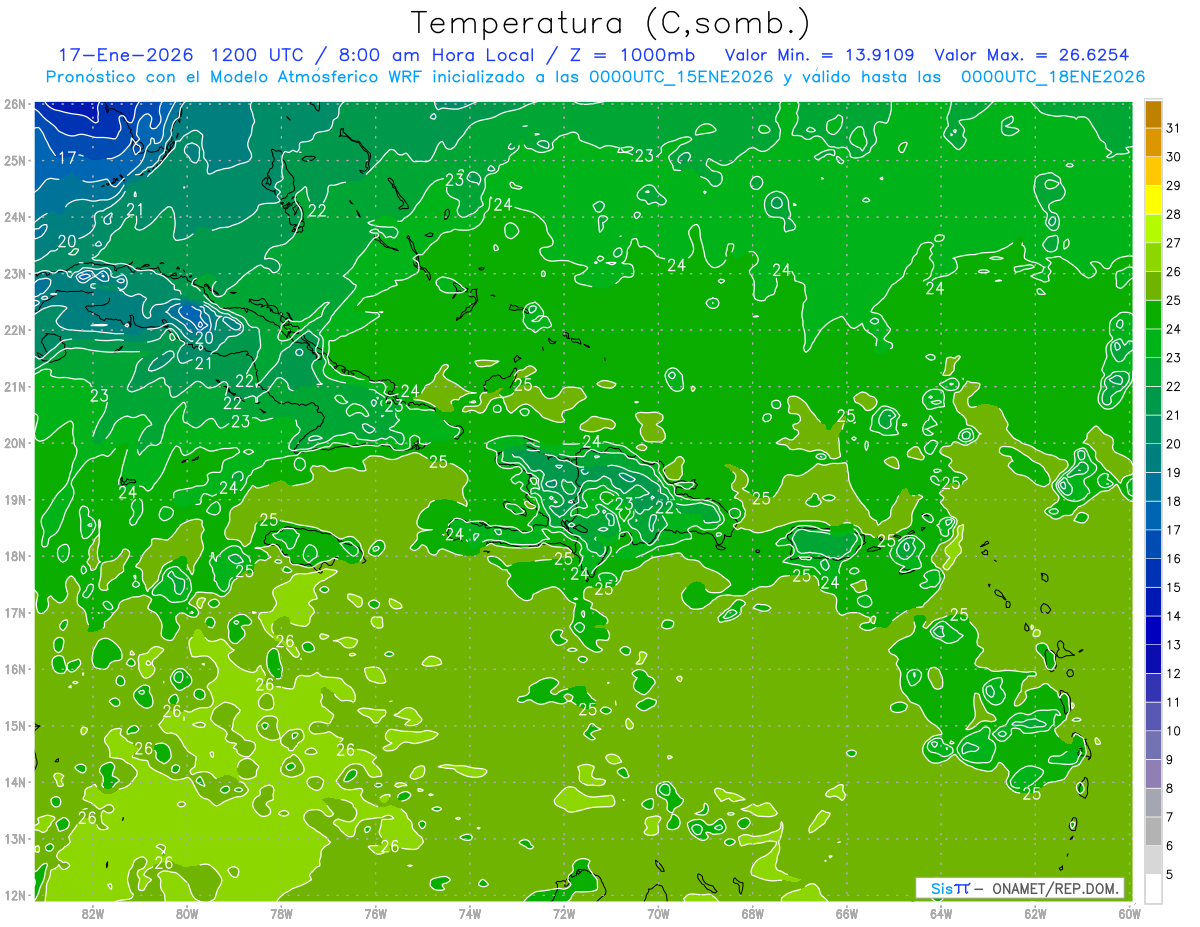Click the colorbar label "10"
Viewport: 1200px width, 927px height.
(1174, 731)
